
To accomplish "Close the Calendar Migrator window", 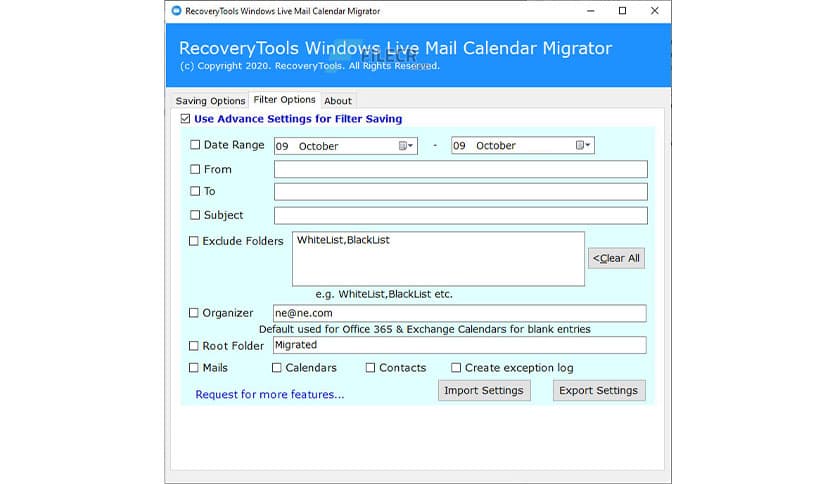I will point(655,11).
